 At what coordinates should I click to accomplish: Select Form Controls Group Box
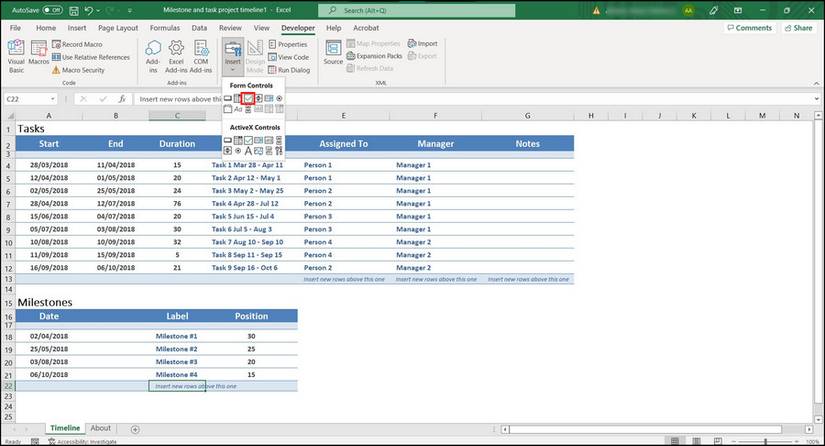(228, 109)
